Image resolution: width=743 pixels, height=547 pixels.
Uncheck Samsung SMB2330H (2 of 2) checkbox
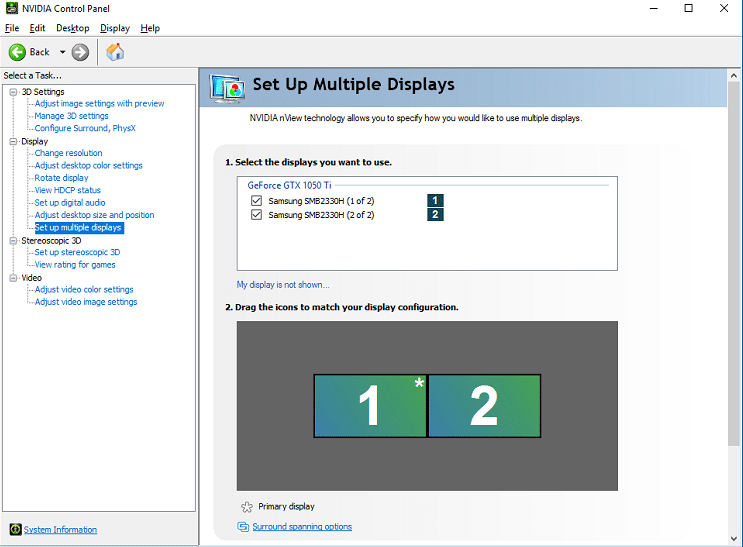point(258,214)
